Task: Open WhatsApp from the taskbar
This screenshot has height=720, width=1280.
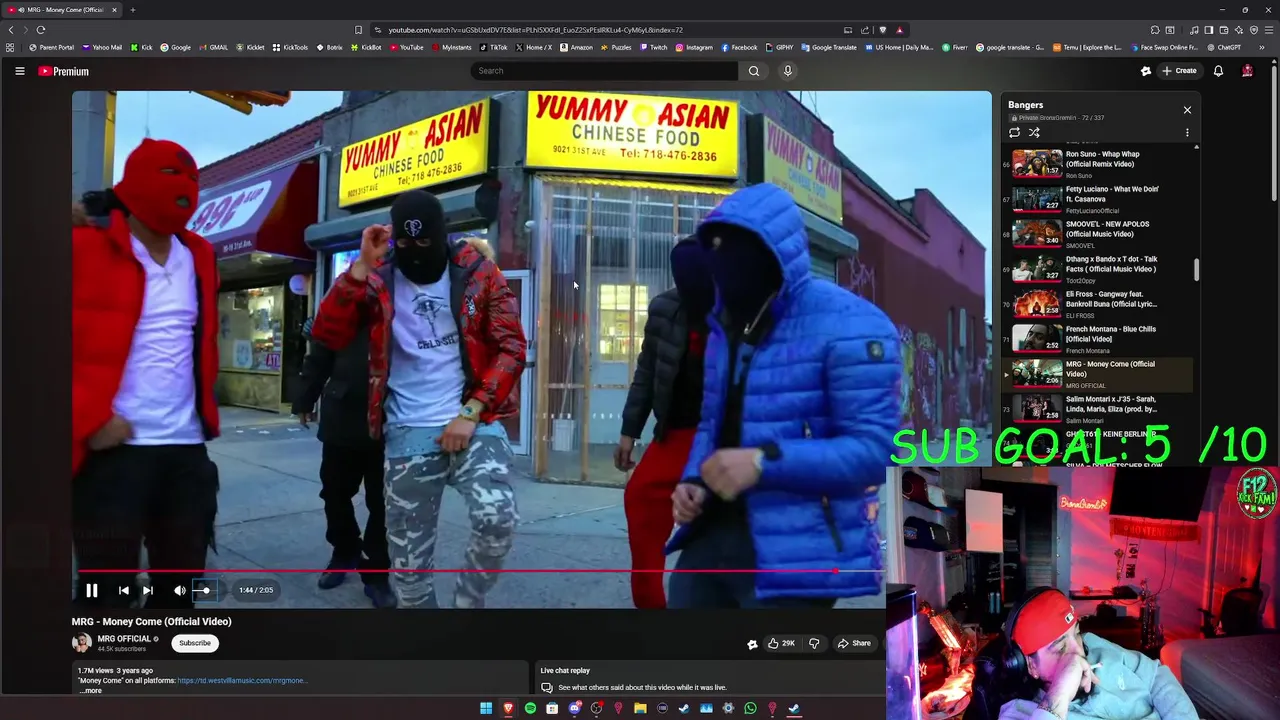Action: click(750, 709)
